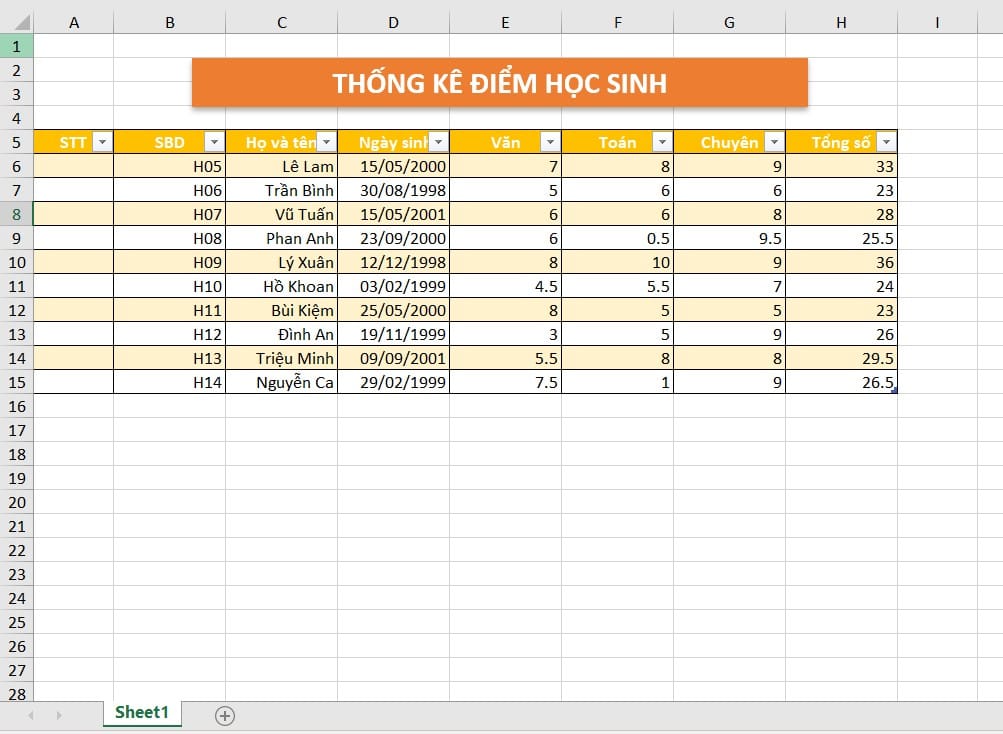Select column H by its header
The image size is (1003, 734).
841,22
